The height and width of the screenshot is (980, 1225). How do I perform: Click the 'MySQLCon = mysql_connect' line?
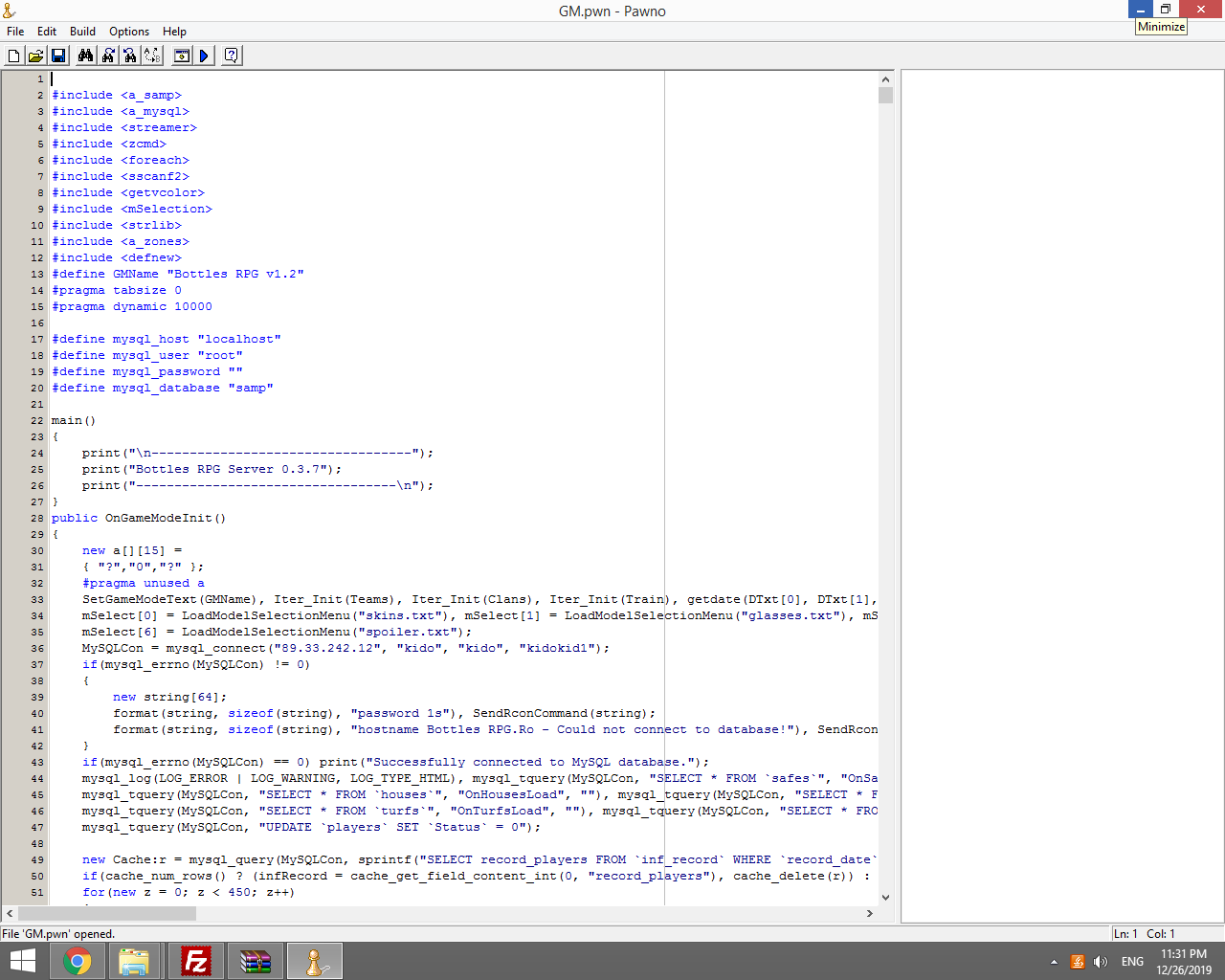coord(345,648)
